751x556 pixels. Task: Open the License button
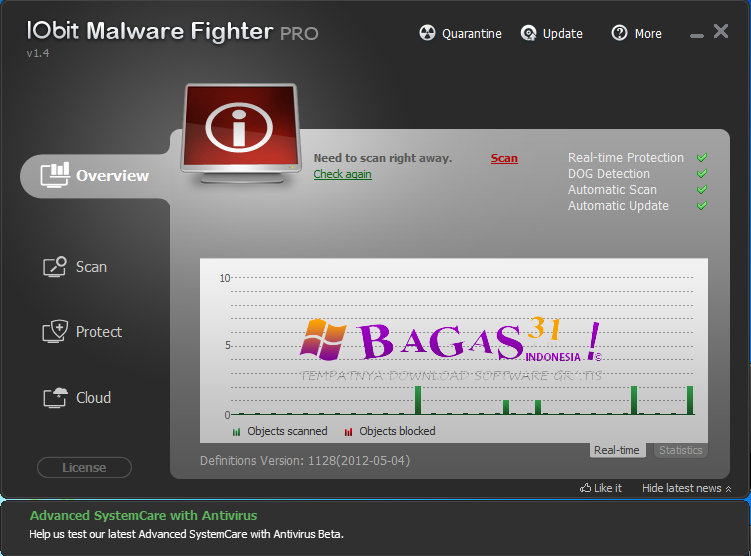[84, 467]
